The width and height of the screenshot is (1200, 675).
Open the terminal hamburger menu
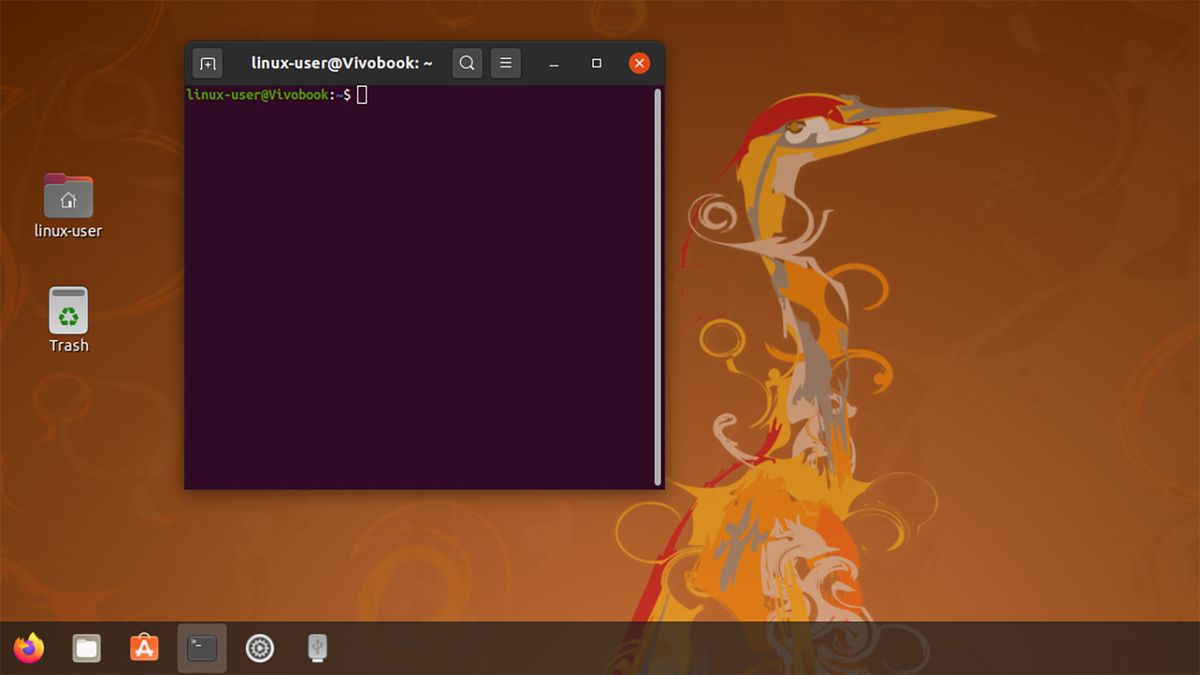pyautogui.click(x=505, y=63)
